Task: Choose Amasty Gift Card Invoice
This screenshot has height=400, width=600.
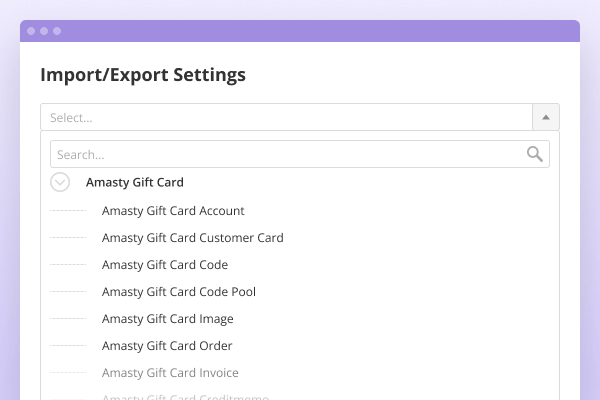Action: click(170, 373)
